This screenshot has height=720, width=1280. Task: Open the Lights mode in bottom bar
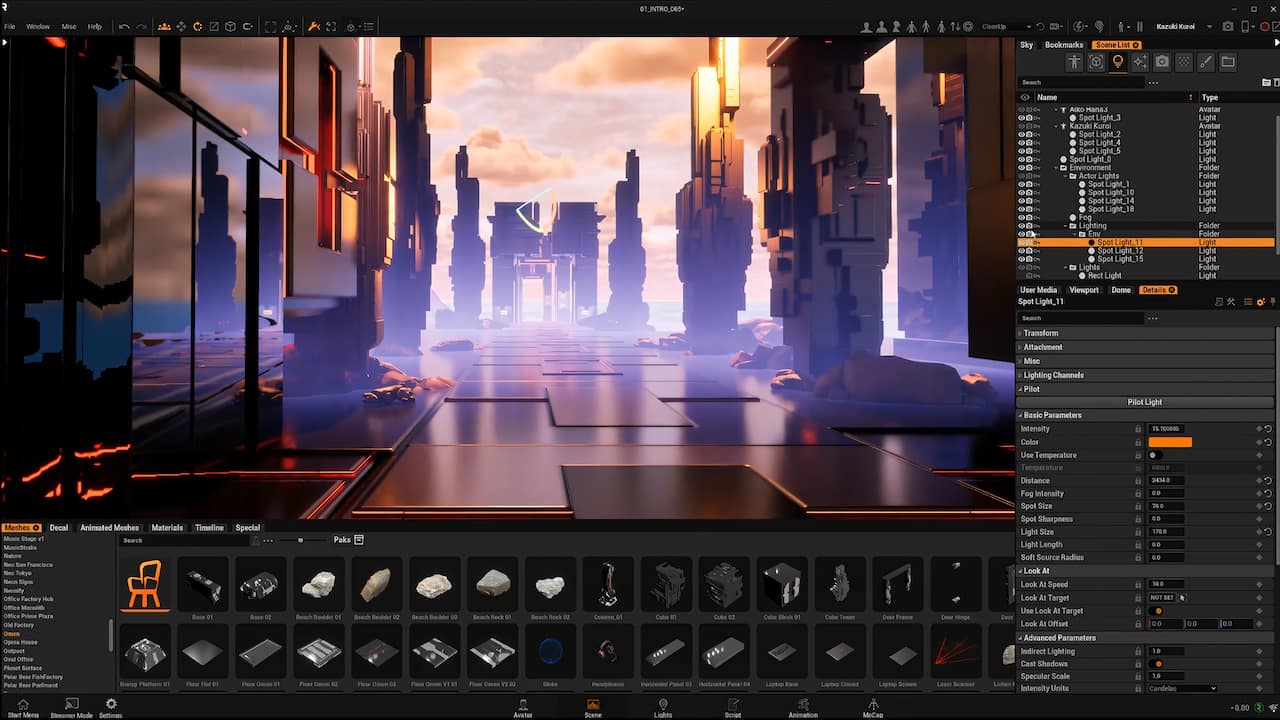coord(662,707)
